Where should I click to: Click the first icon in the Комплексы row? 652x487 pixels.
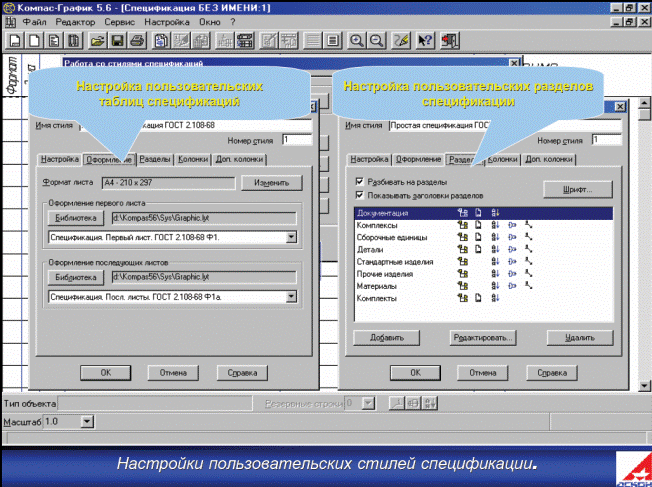point(463,225)
